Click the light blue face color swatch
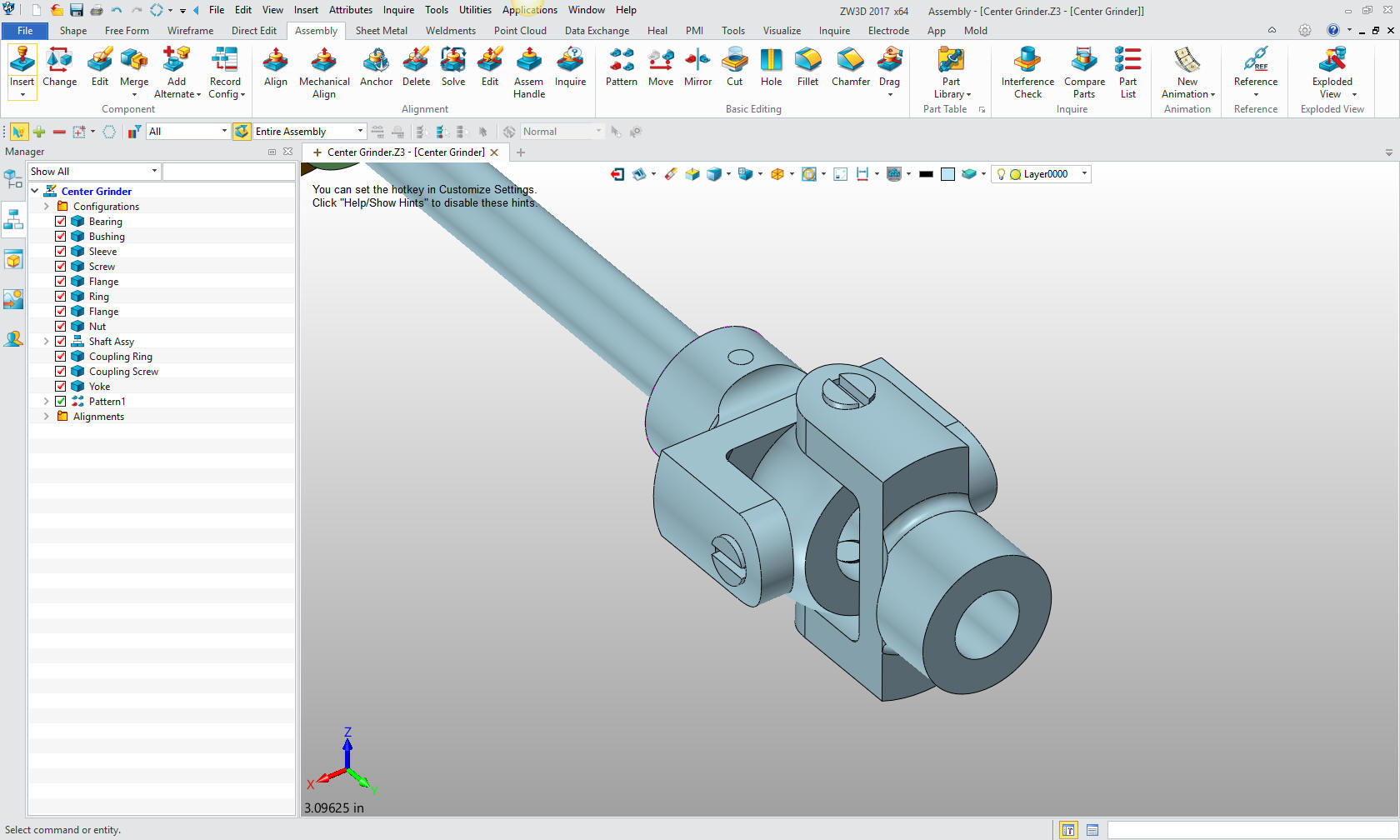Image resolution: width=1400 pixels, height=840 pixels. tap(947, 174)
